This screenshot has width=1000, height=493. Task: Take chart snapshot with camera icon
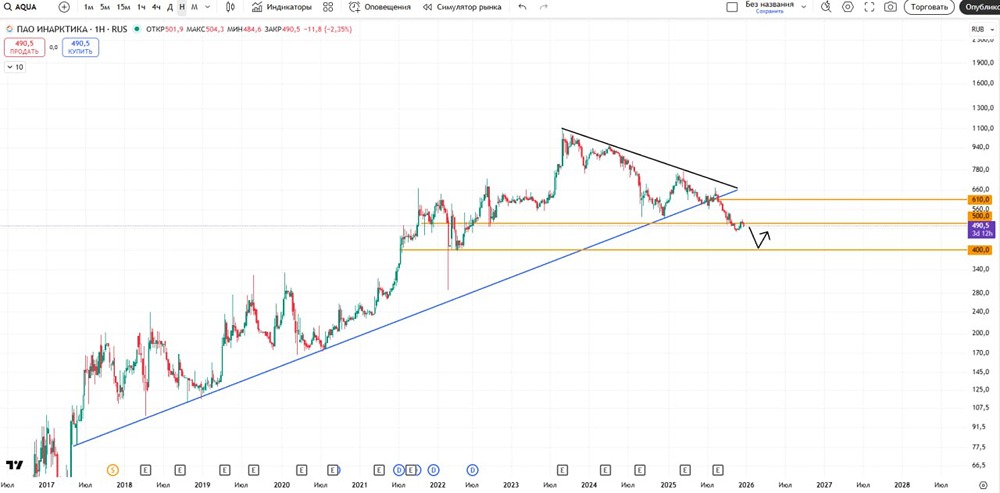(890, 7)
